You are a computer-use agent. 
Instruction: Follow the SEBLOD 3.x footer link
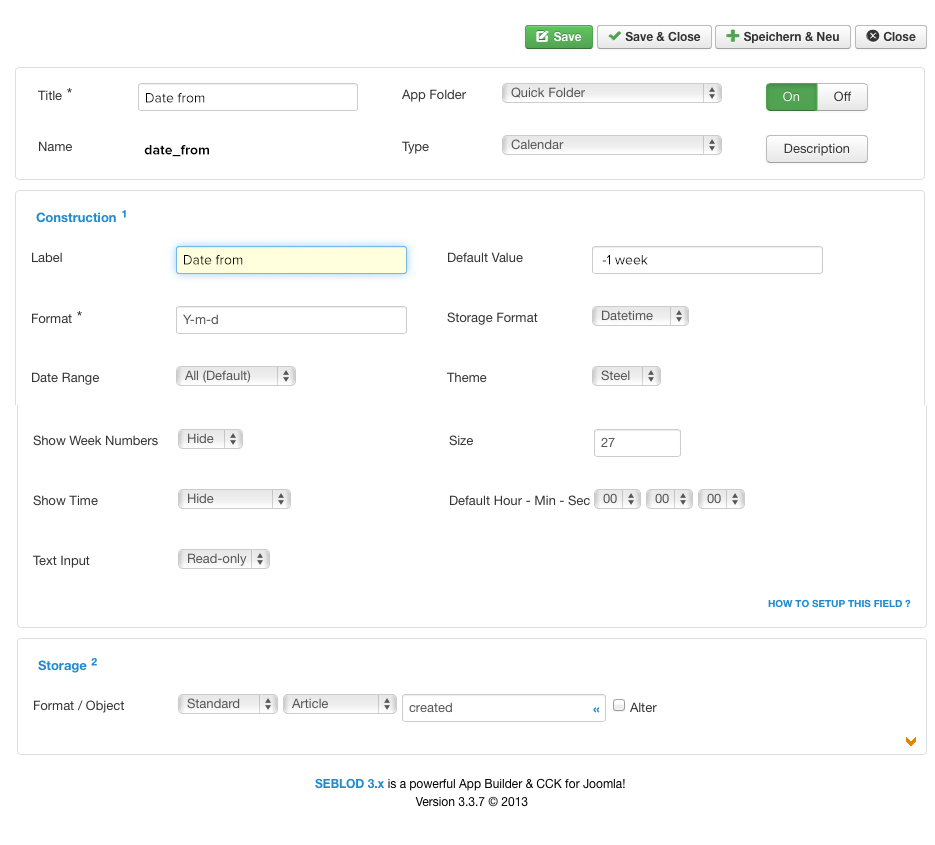pos(349,784)
